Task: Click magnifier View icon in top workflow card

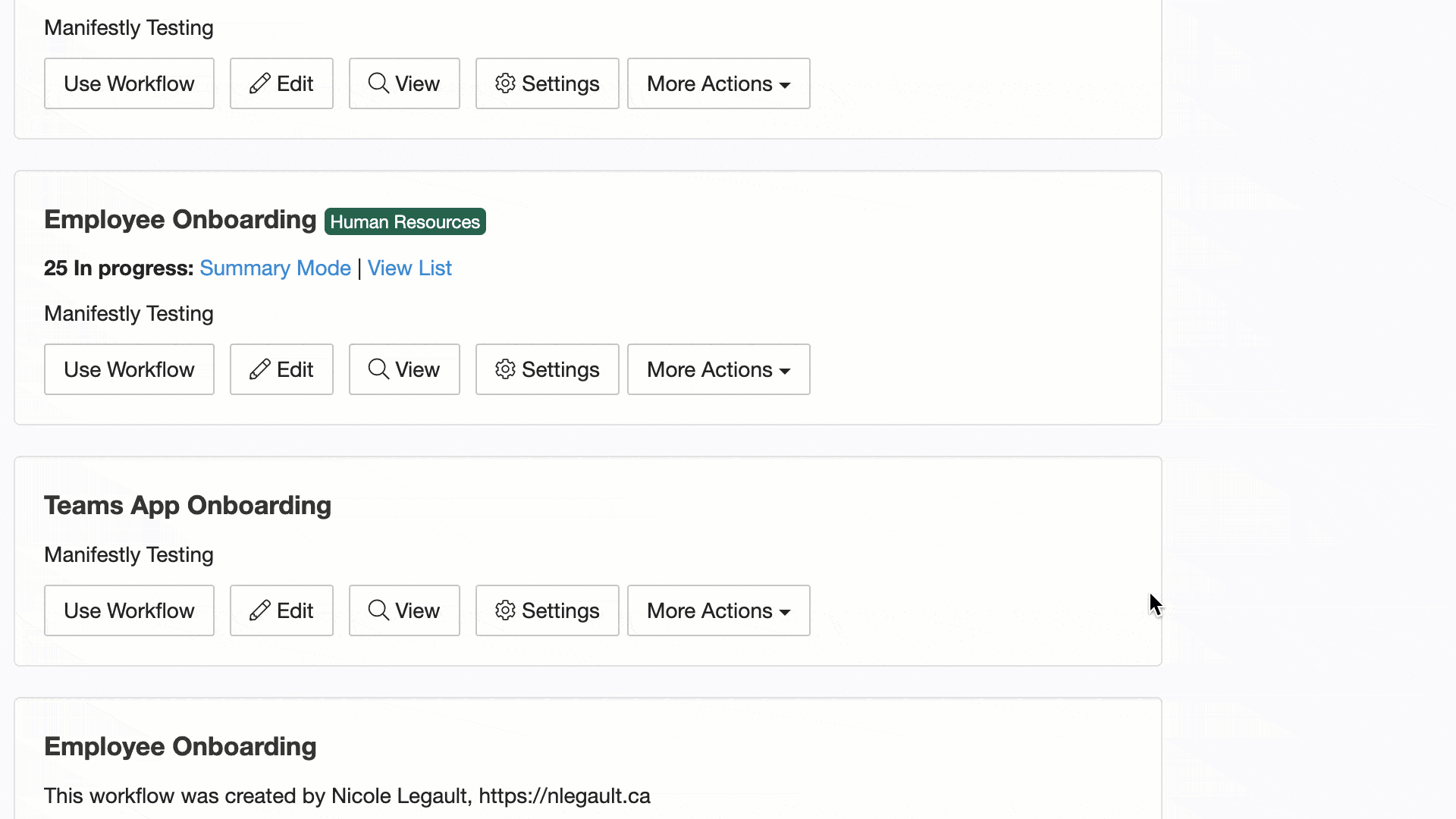Action: coord(378,83)
